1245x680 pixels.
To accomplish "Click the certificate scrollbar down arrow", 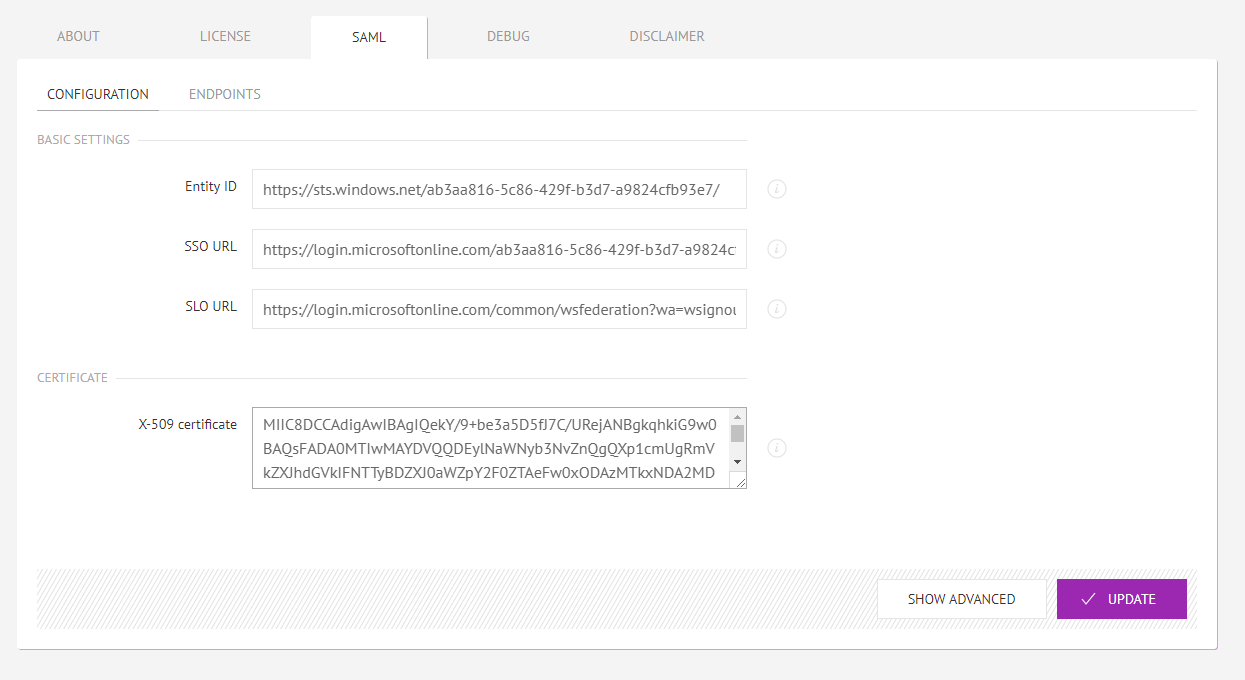I will 737,462.
